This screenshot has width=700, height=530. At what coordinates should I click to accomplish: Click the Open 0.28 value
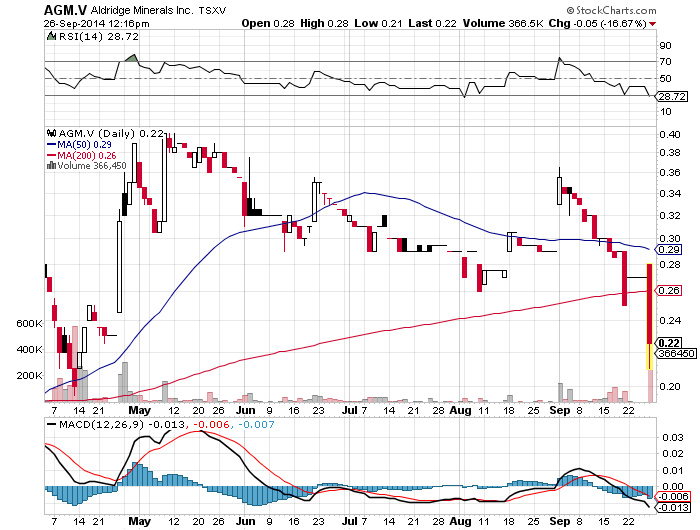pos(268,23)
